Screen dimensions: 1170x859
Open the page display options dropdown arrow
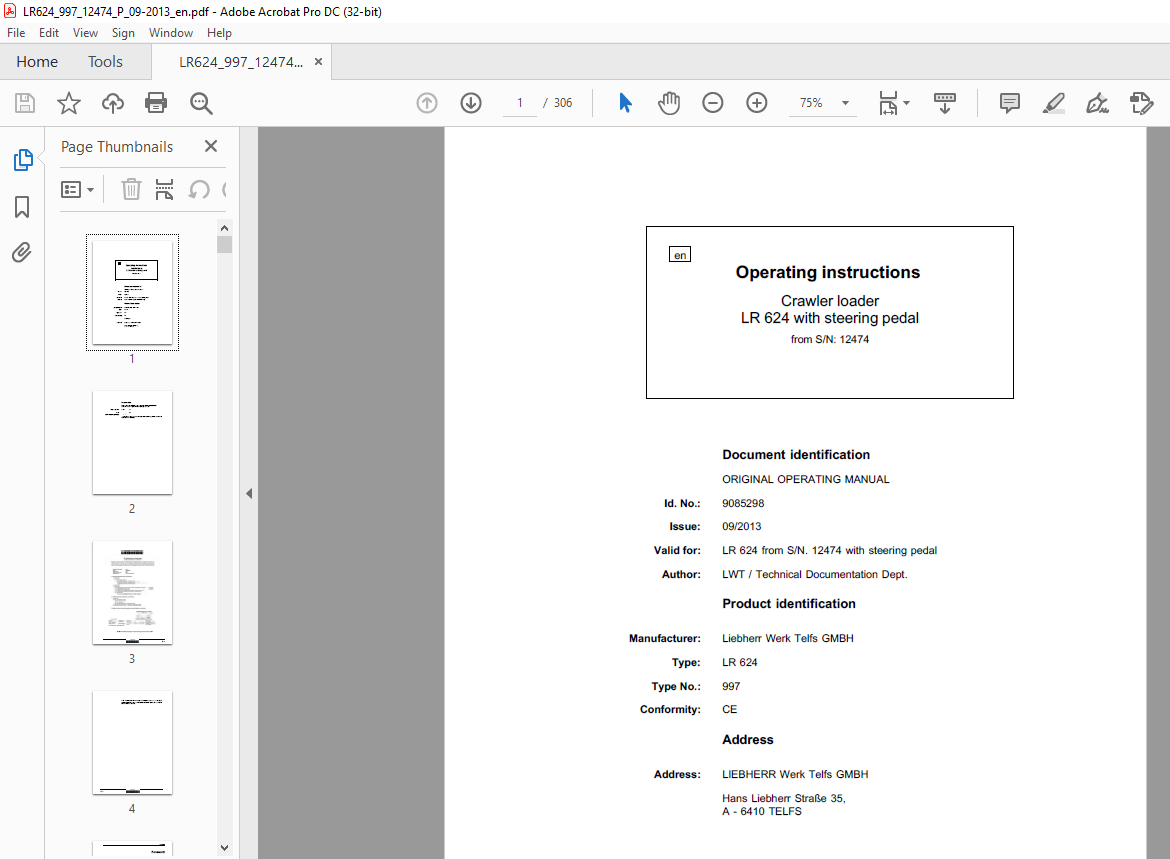click(x=907, y=103)
